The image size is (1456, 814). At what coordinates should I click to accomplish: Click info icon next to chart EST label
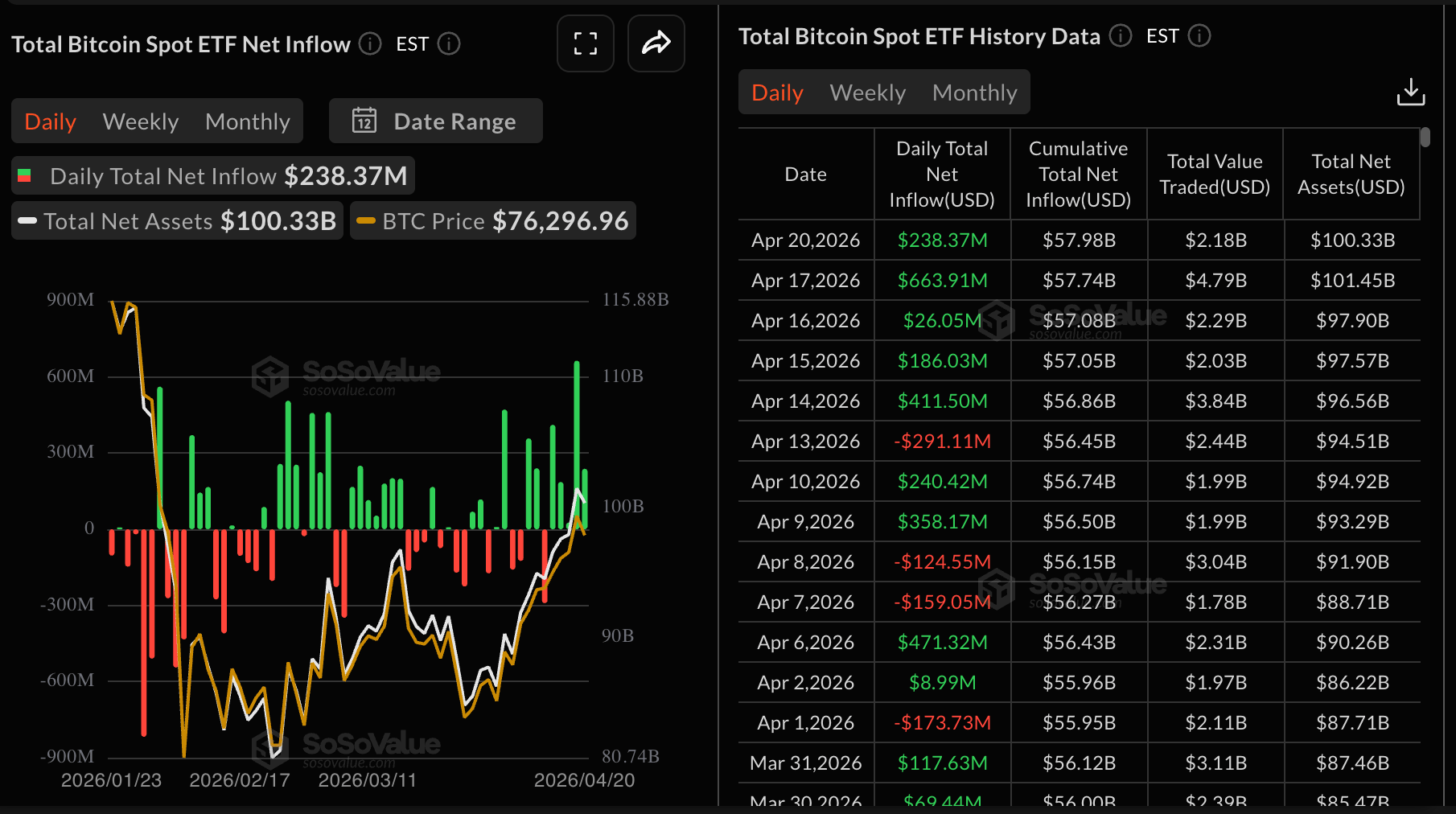pos(449,43)
